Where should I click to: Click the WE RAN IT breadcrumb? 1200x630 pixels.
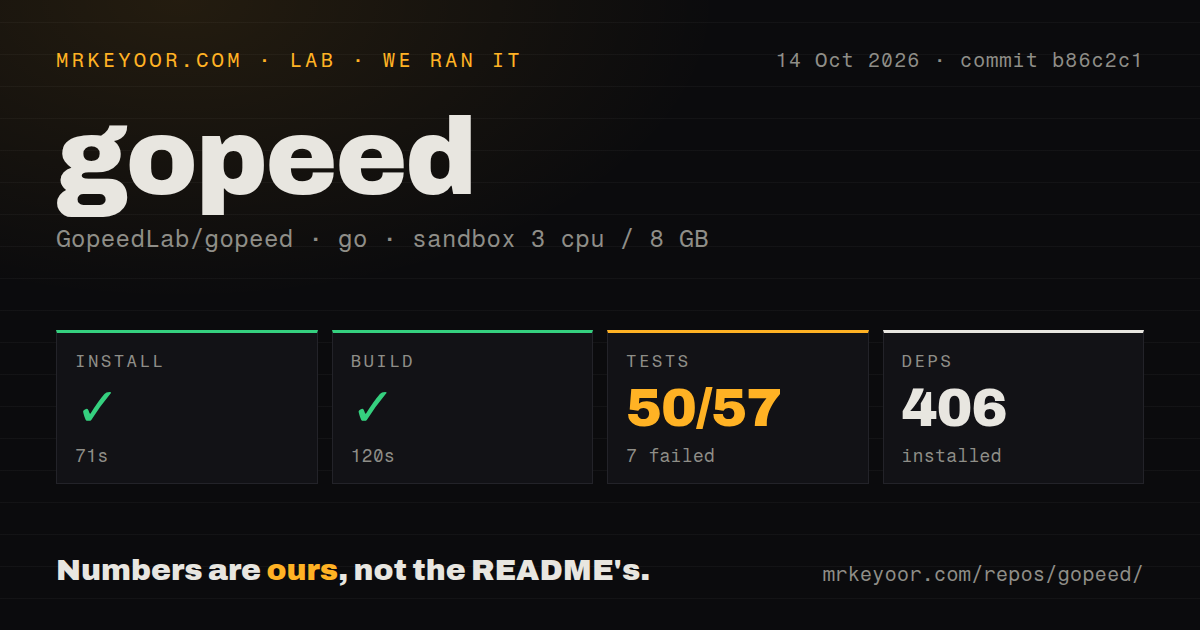pyautogui.click(x=452, y=60)
